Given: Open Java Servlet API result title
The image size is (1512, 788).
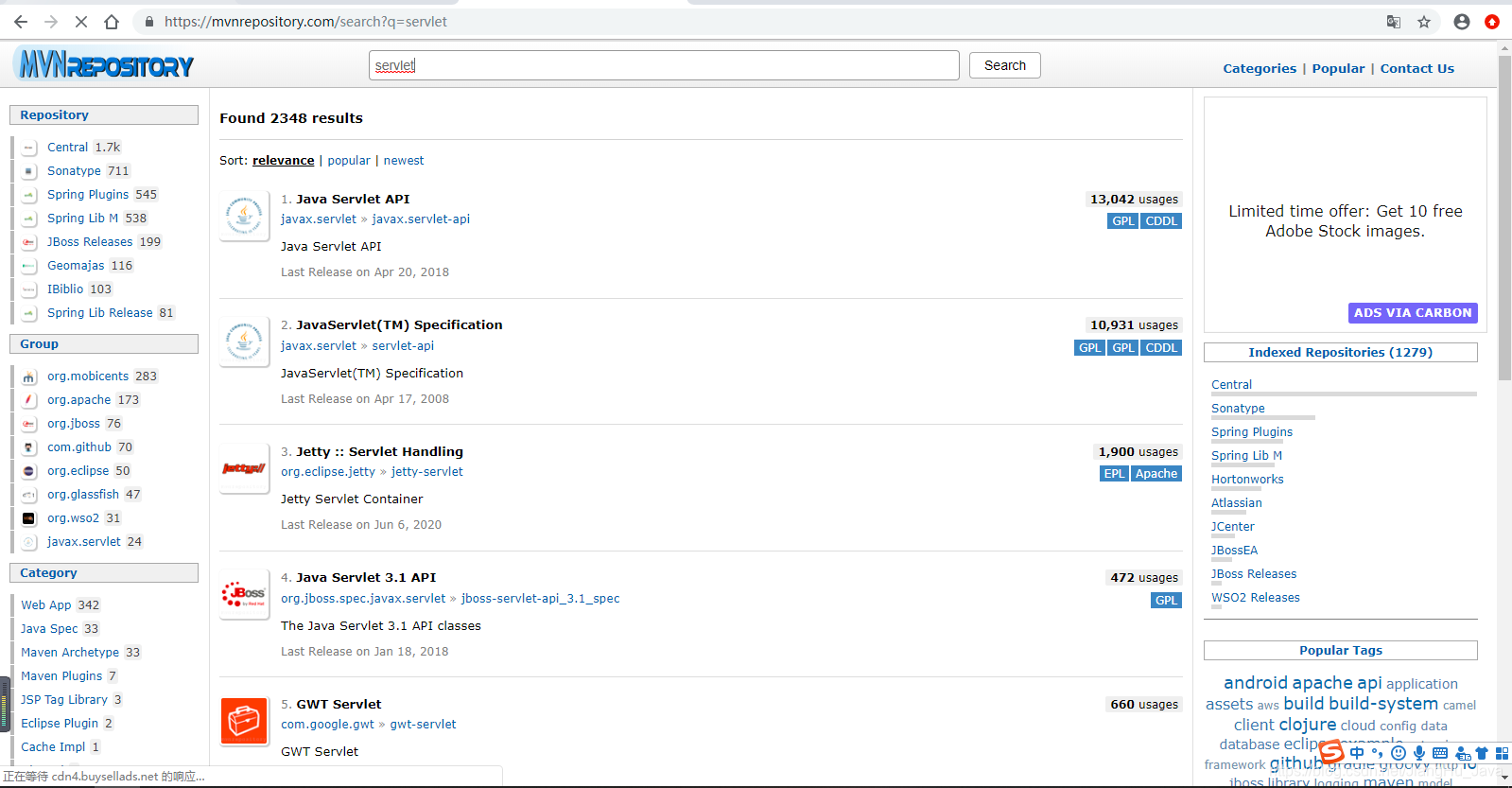Looking at the screenshot, I should click(x=353, y=200).
